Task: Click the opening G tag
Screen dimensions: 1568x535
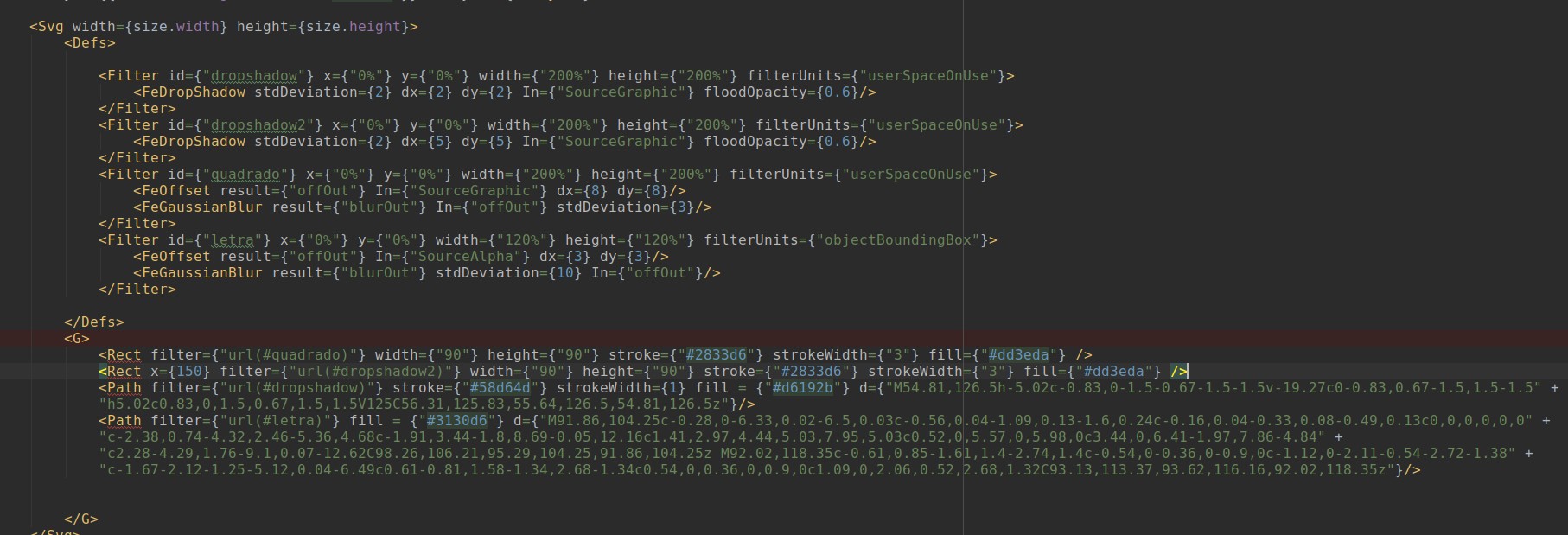Action: (76, 339)
